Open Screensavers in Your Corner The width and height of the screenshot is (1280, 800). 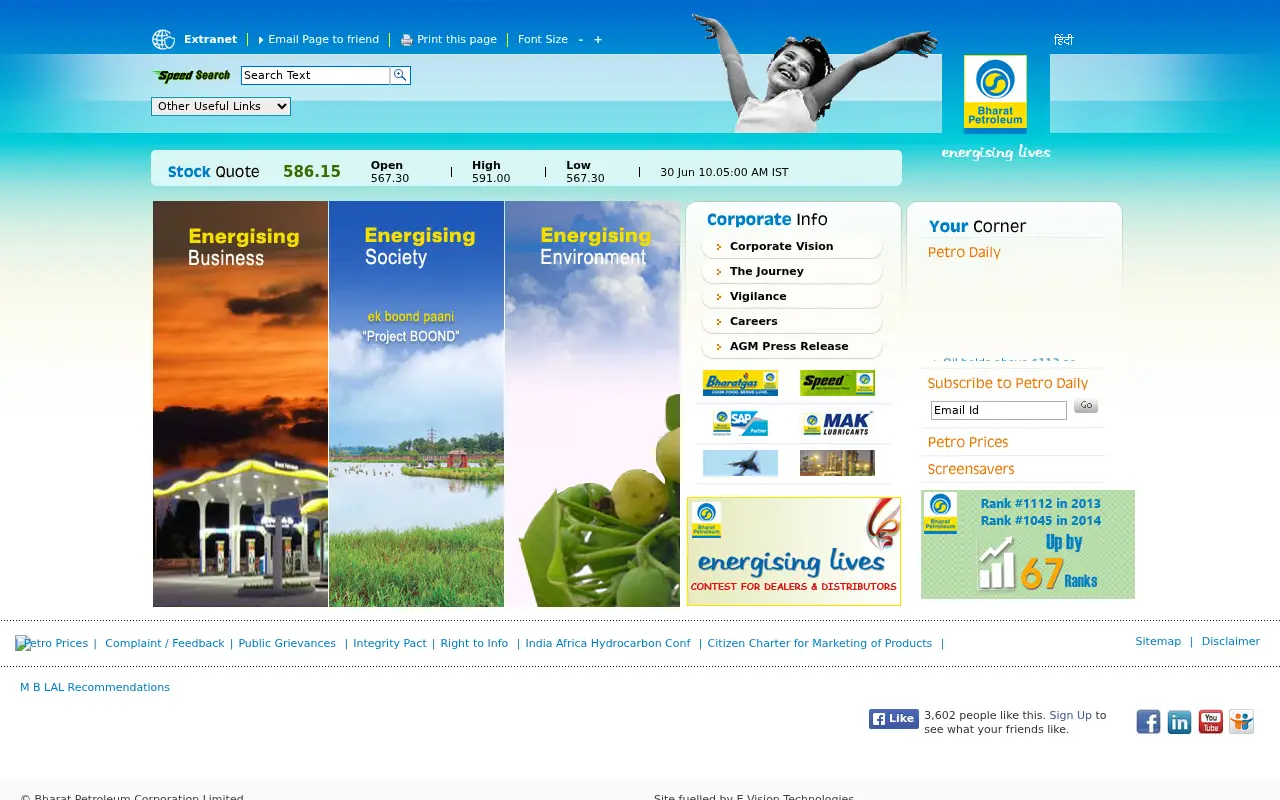[x=971, y=469]
